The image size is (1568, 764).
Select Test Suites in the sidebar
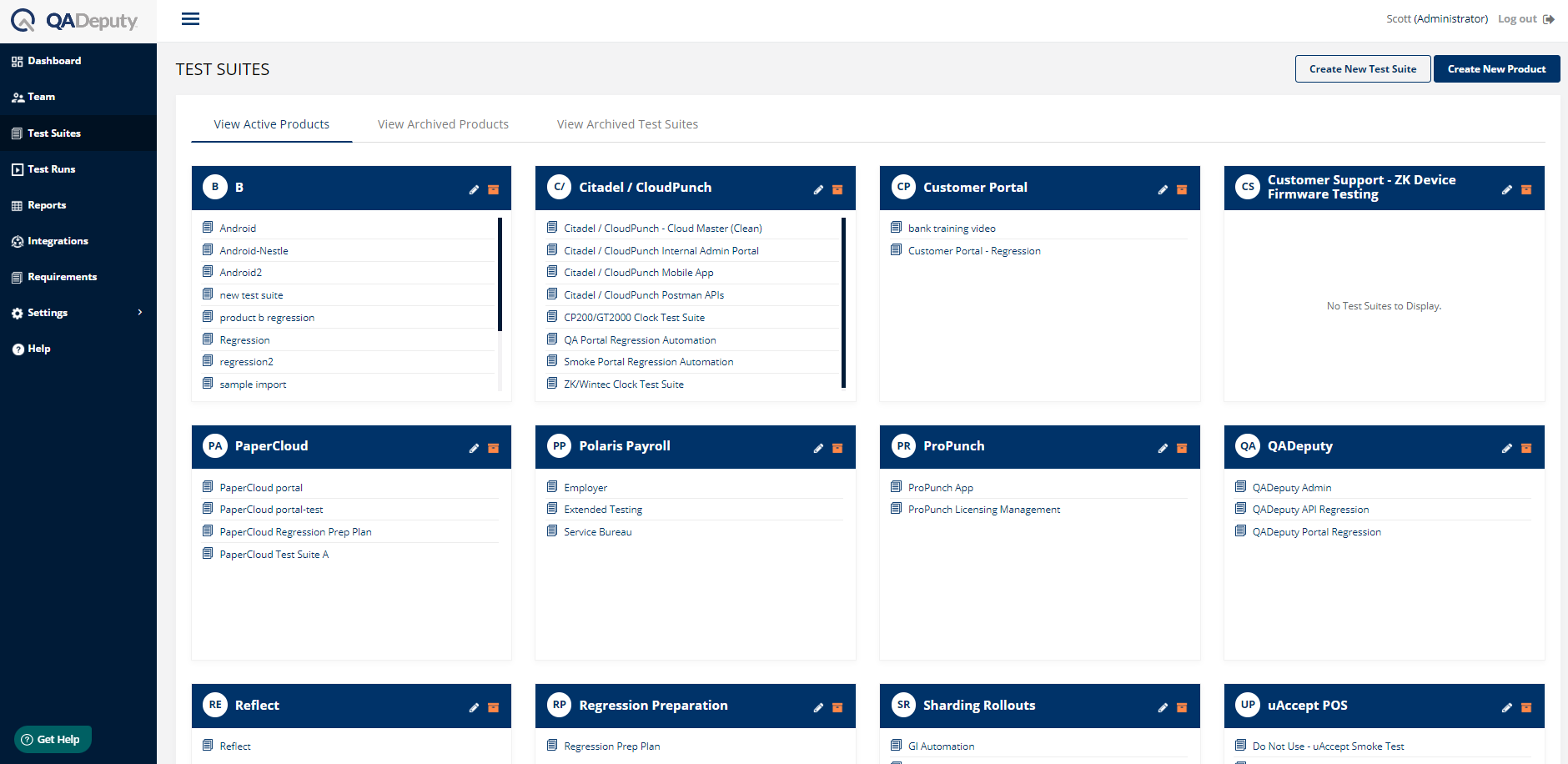pyautogui.click(x=78, y=133)
